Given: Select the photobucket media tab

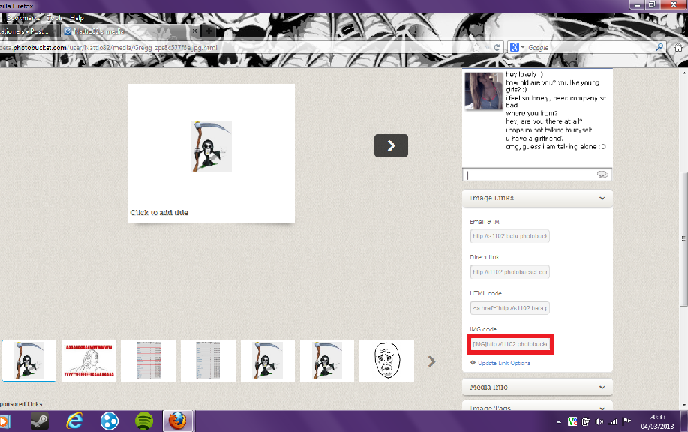Looking at the screenshot, I should click(130, 32).
